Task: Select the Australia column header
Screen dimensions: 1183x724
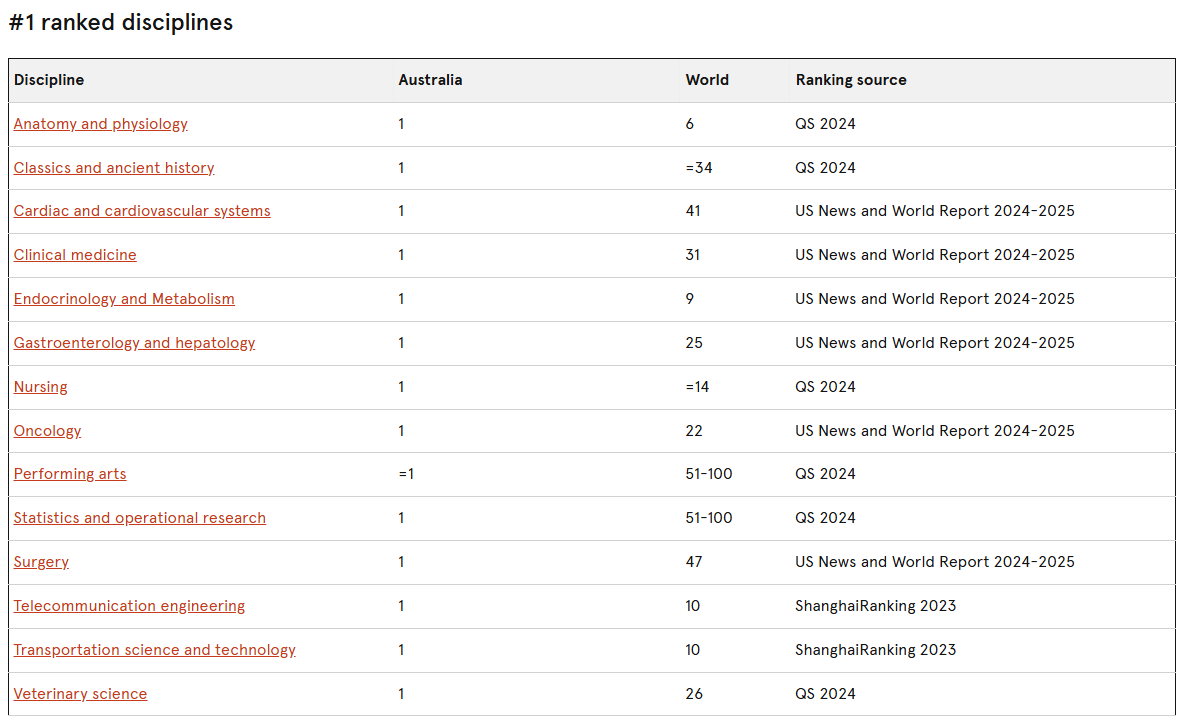Action: (x=430, y=80)
